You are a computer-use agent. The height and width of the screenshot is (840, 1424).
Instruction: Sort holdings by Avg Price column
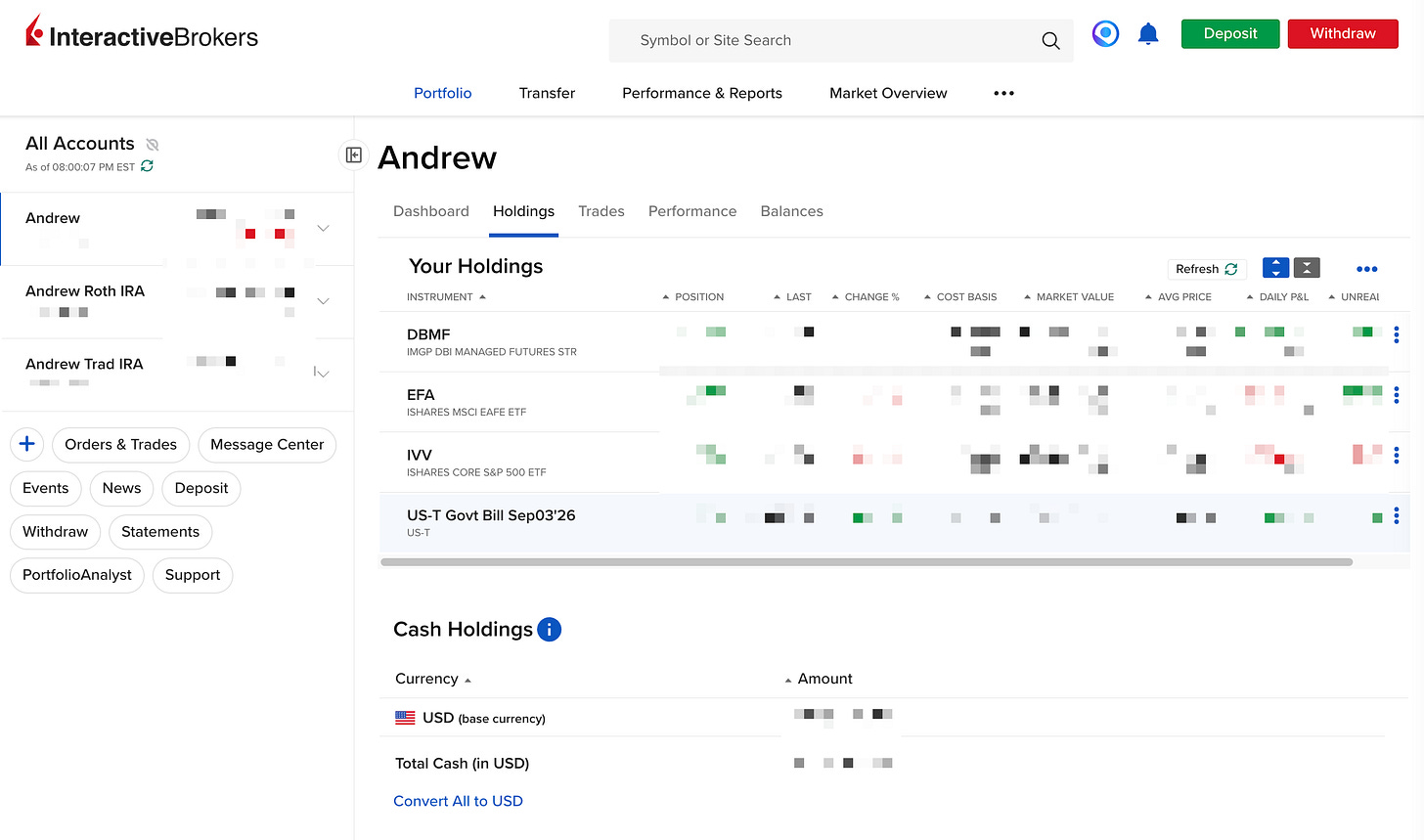[1179, 296]
